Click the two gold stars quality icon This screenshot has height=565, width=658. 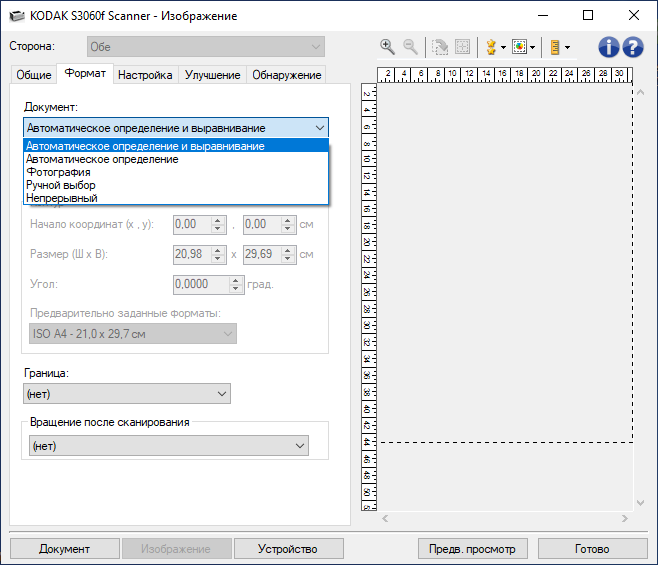click(x=491, y=47)
